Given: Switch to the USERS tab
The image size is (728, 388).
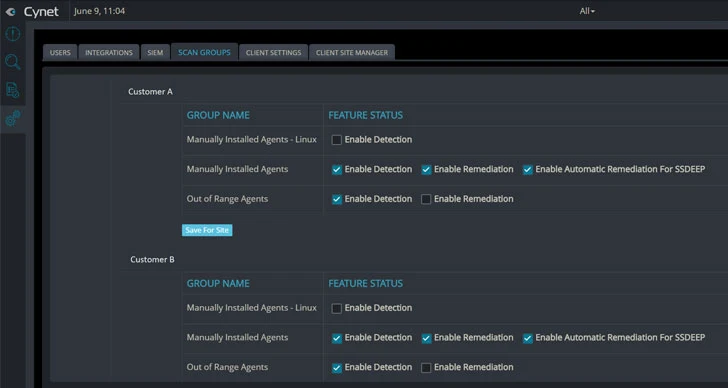Looking at the screenshot, I should point(60,52).
